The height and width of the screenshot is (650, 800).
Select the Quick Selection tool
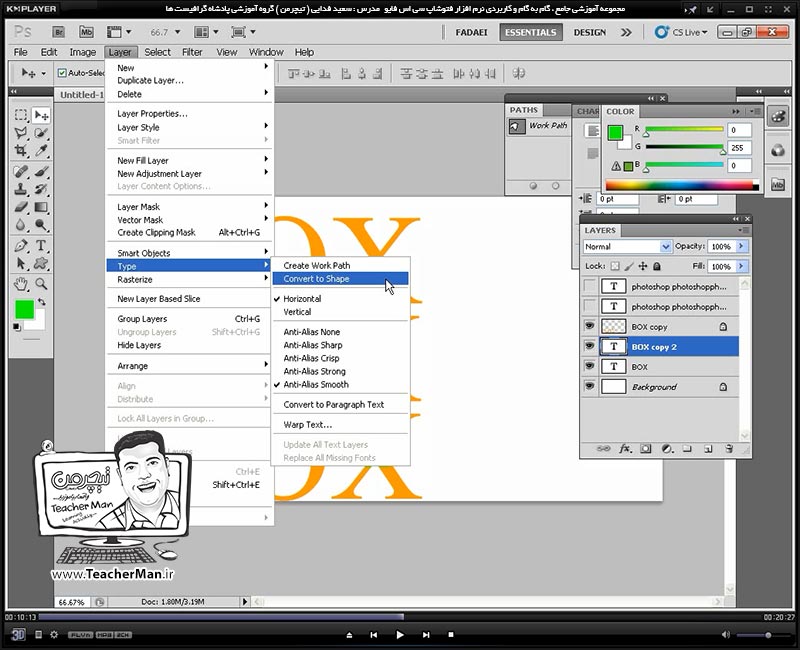pyautogui.click(x=41, y=133)
